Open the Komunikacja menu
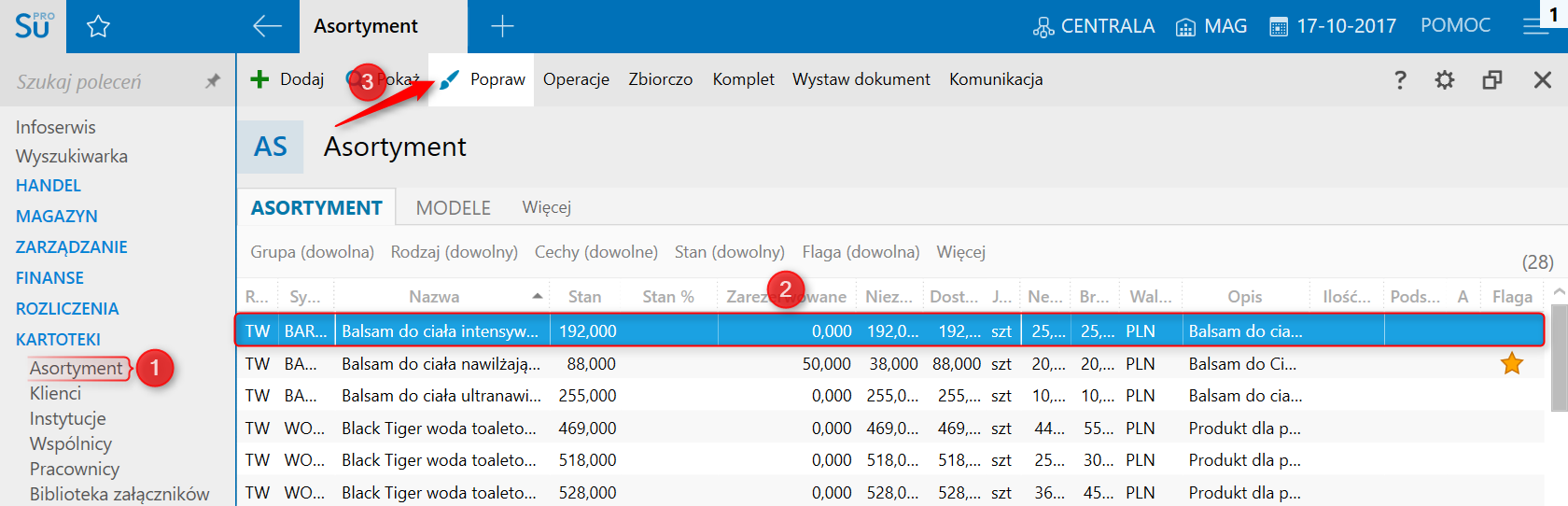 pos(996,79)
